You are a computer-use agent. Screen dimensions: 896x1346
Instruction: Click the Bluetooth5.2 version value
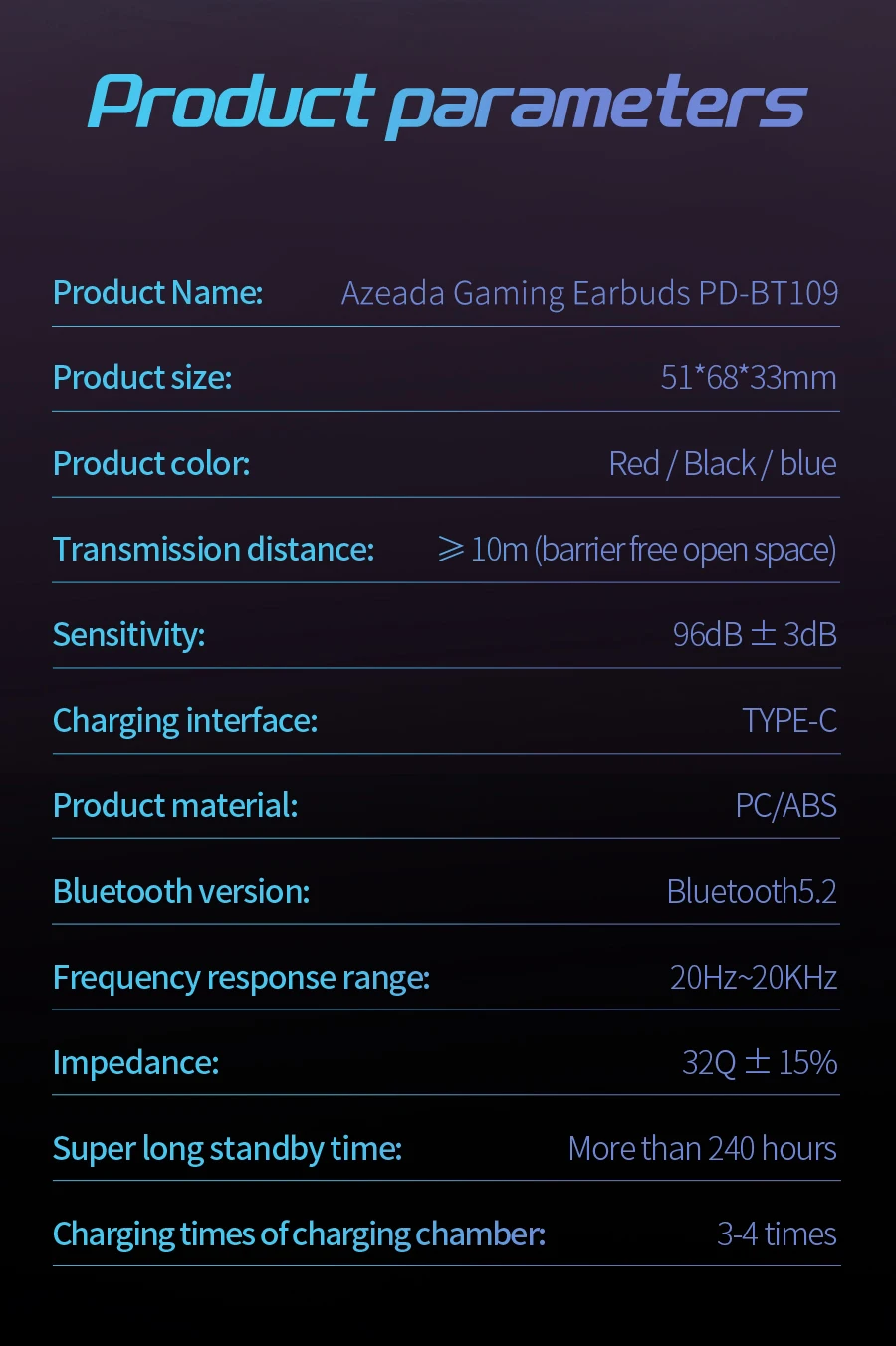click(751, 892)
